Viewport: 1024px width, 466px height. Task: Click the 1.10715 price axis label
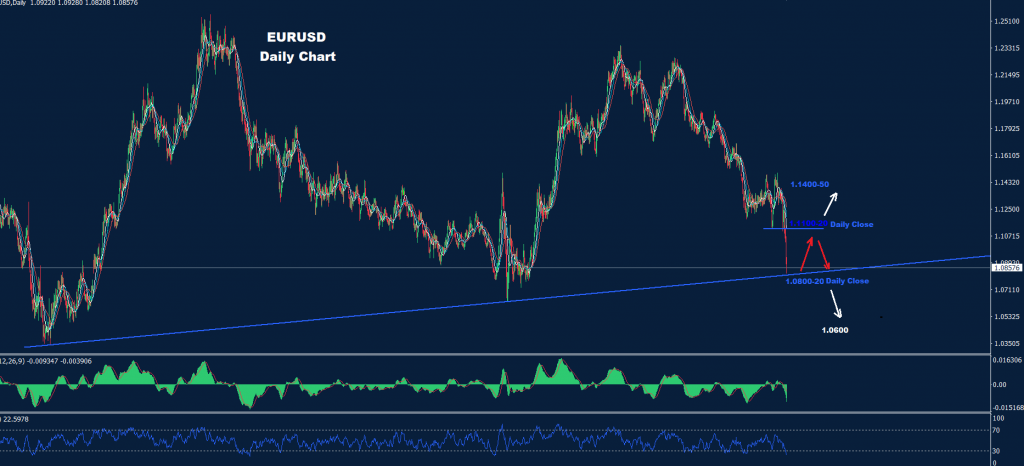tap(1007, 236)
